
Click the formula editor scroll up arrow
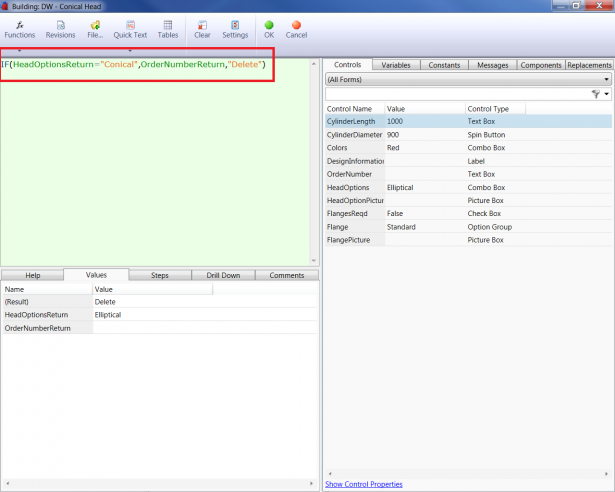pos(314,64)
